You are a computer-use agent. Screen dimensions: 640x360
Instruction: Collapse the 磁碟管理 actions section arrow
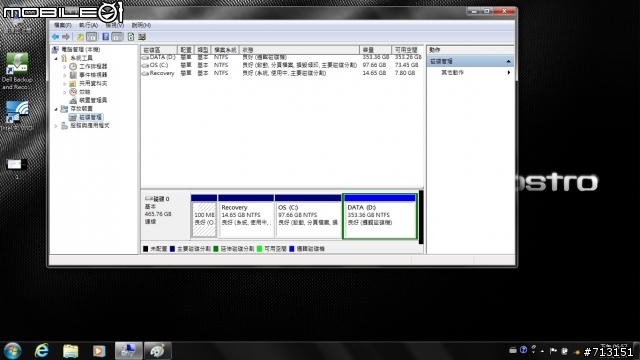click(x=508, y=62)
